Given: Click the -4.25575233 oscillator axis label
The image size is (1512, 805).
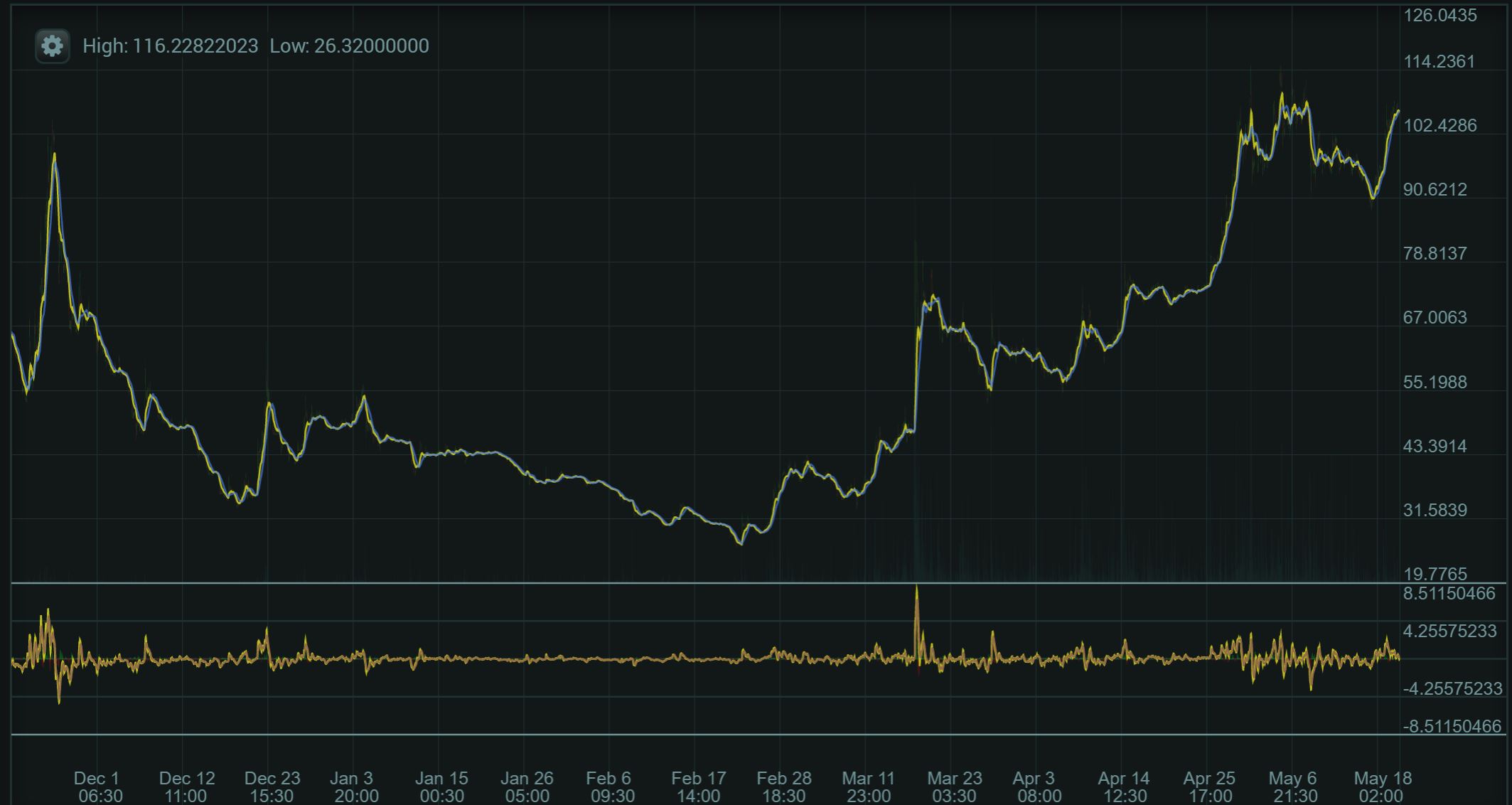Looking at the screenshot, I should 1452,689.
